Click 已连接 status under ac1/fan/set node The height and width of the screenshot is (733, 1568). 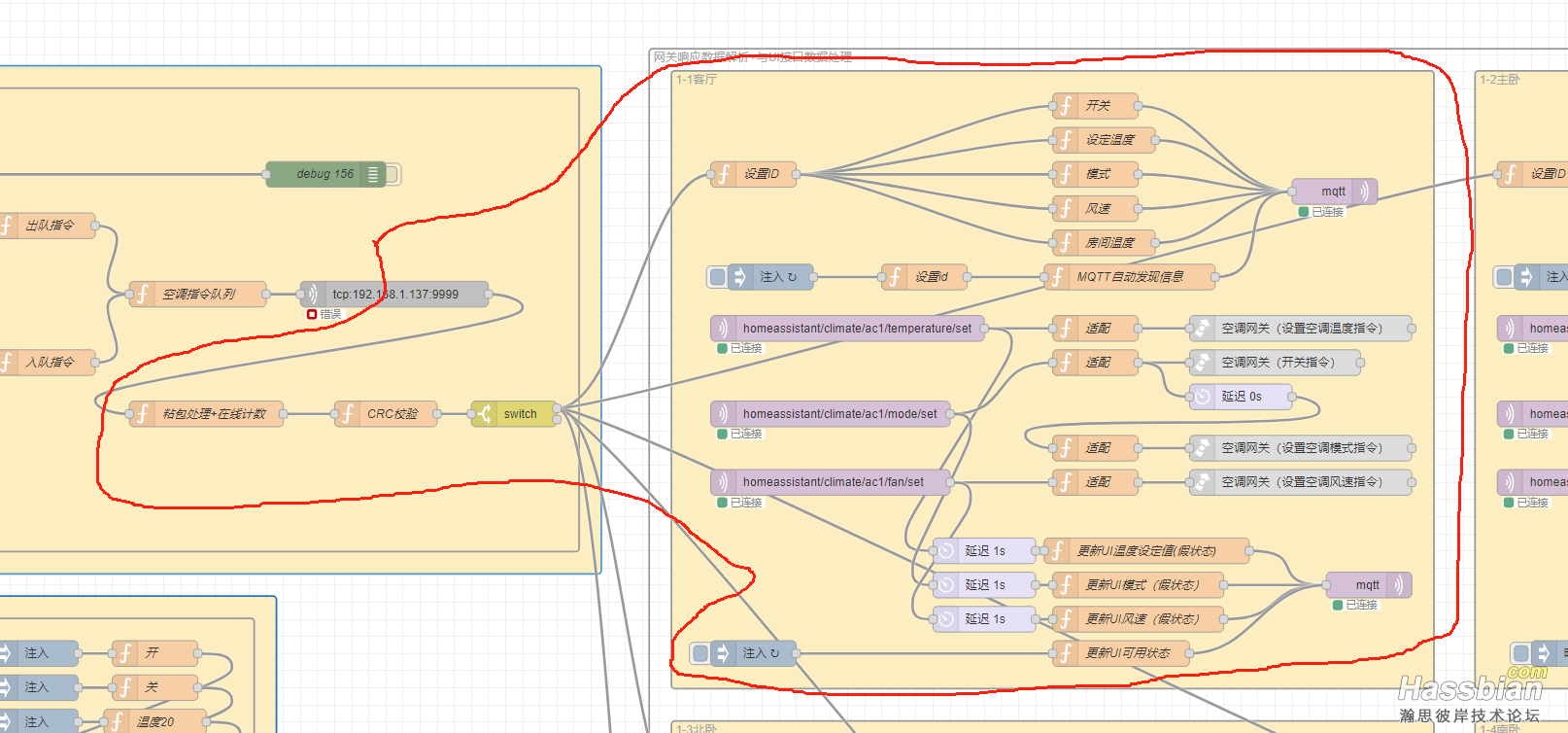(x=740, y=503)
